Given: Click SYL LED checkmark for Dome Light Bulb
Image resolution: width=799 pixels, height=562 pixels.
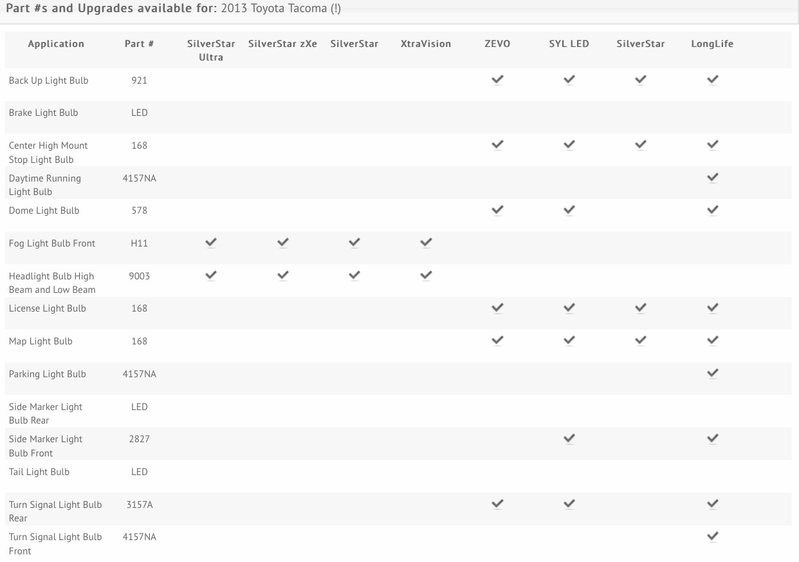Looking at the screenshot, I should tap(569, 210).
